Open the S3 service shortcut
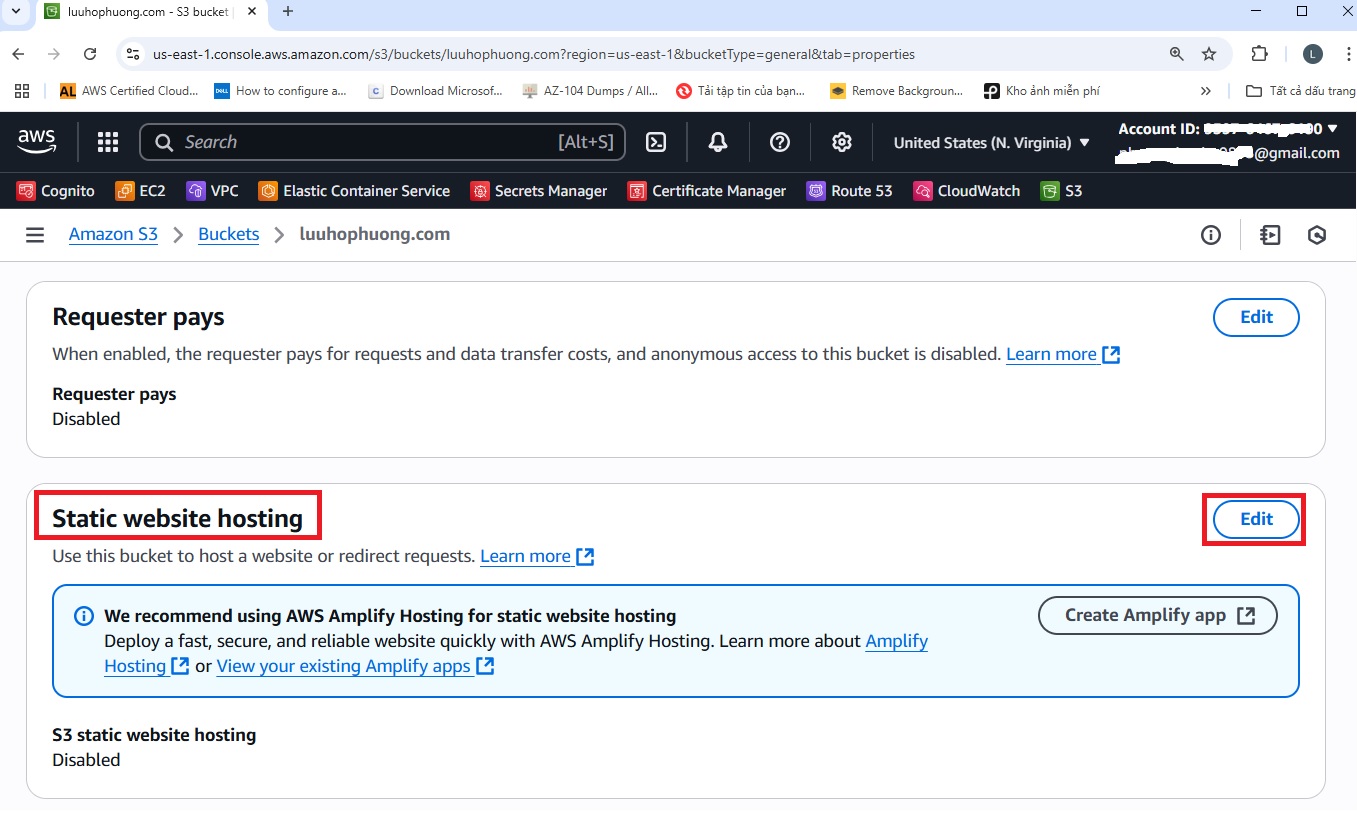 (1062, 191)
